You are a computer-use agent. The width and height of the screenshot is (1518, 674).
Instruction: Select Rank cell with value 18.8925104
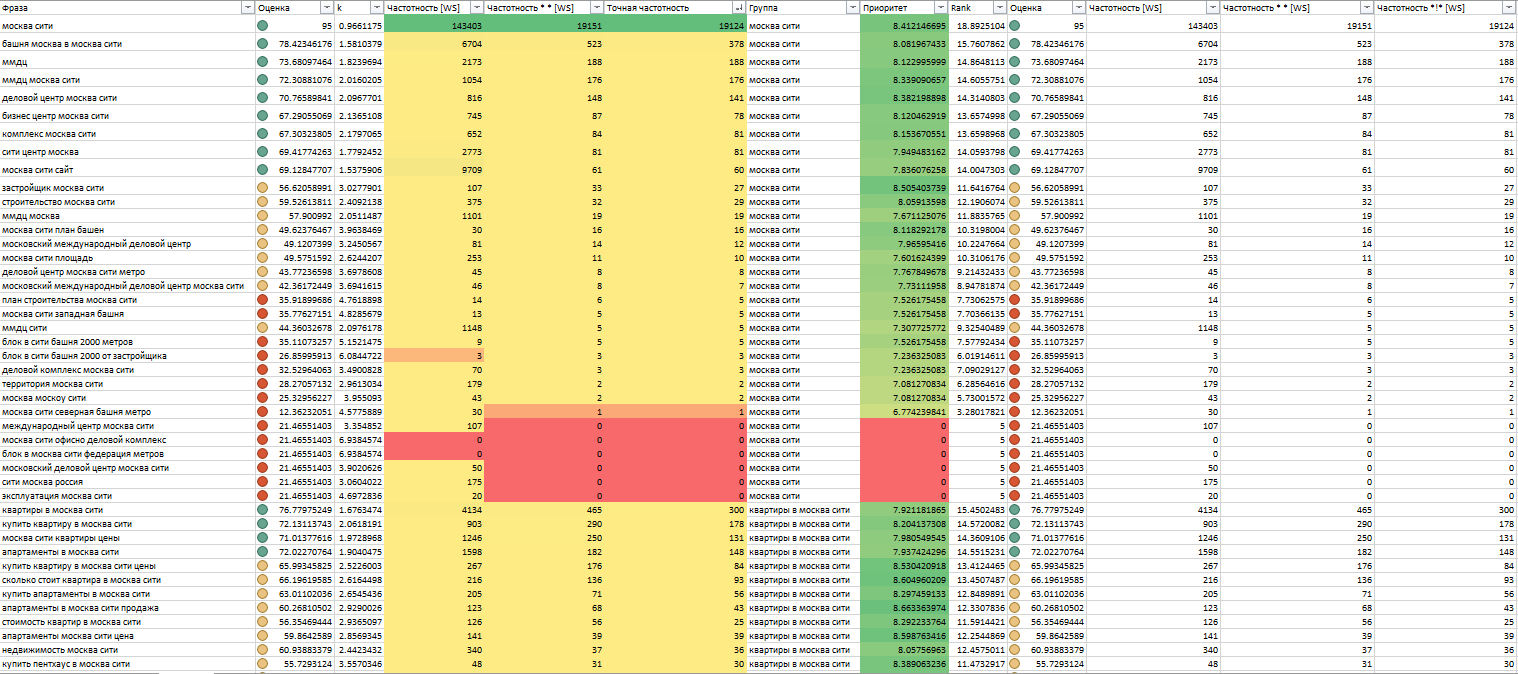[978, 26]
